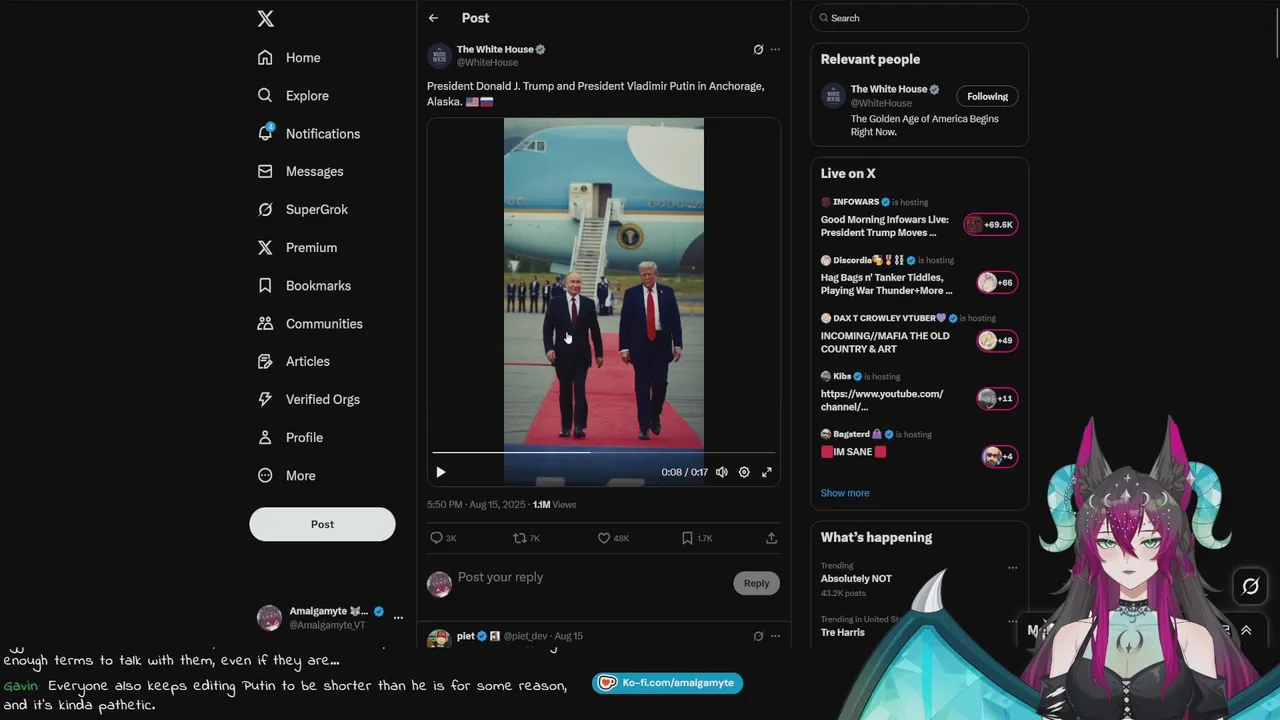Open INCOMING//MAFIA THE OLD COUNTRY live
This screenshot has height=720, width=1280.
click(885, 342)
